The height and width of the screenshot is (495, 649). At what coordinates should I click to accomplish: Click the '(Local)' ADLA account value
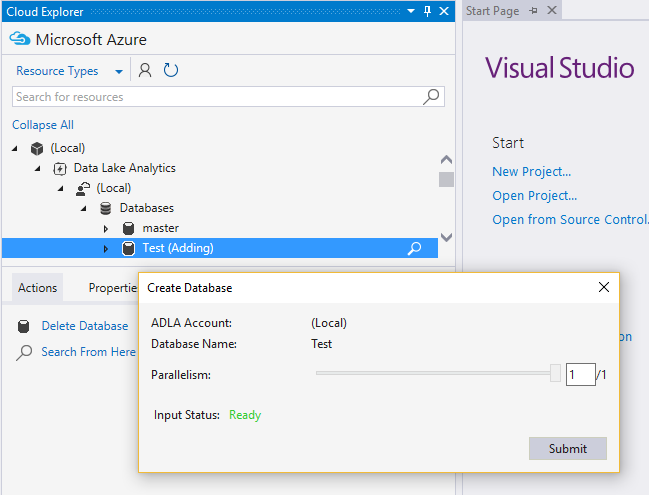(x=329, y=323)
